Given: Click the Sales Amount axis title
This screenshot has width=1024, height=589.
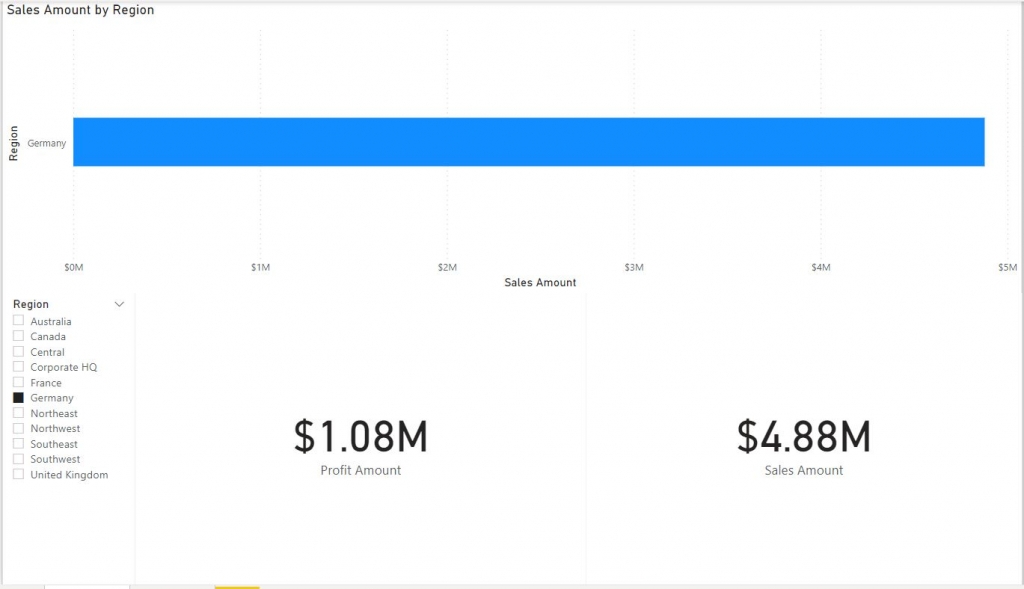Looking at the screenshot, I should pos(540,282).
